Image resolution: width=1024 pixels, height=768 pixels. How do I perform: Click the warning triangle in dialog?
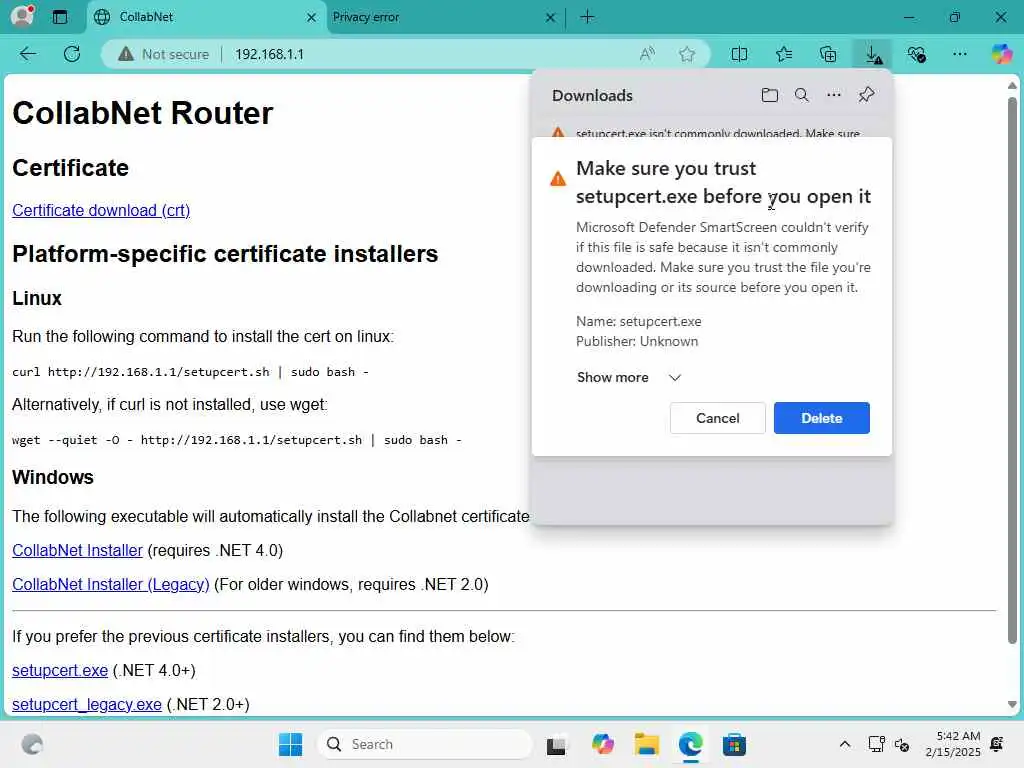pos(558,178)
